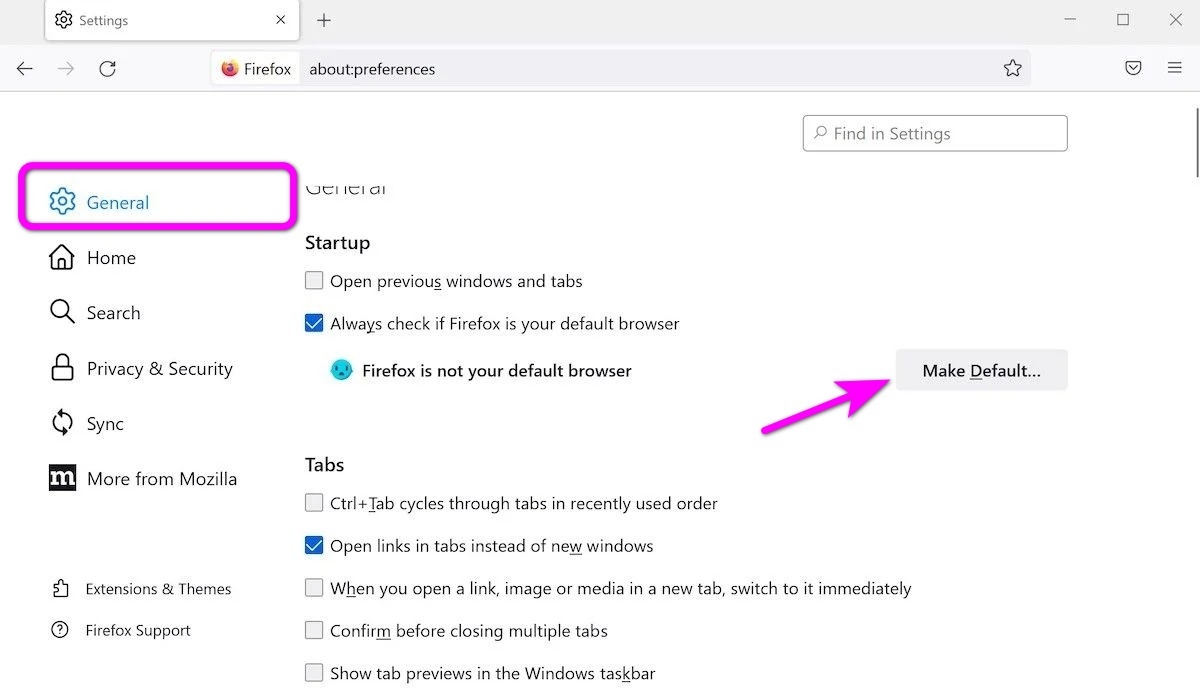Open the Home settings section
Screen dimensions: 1200x688
point(110,257)
